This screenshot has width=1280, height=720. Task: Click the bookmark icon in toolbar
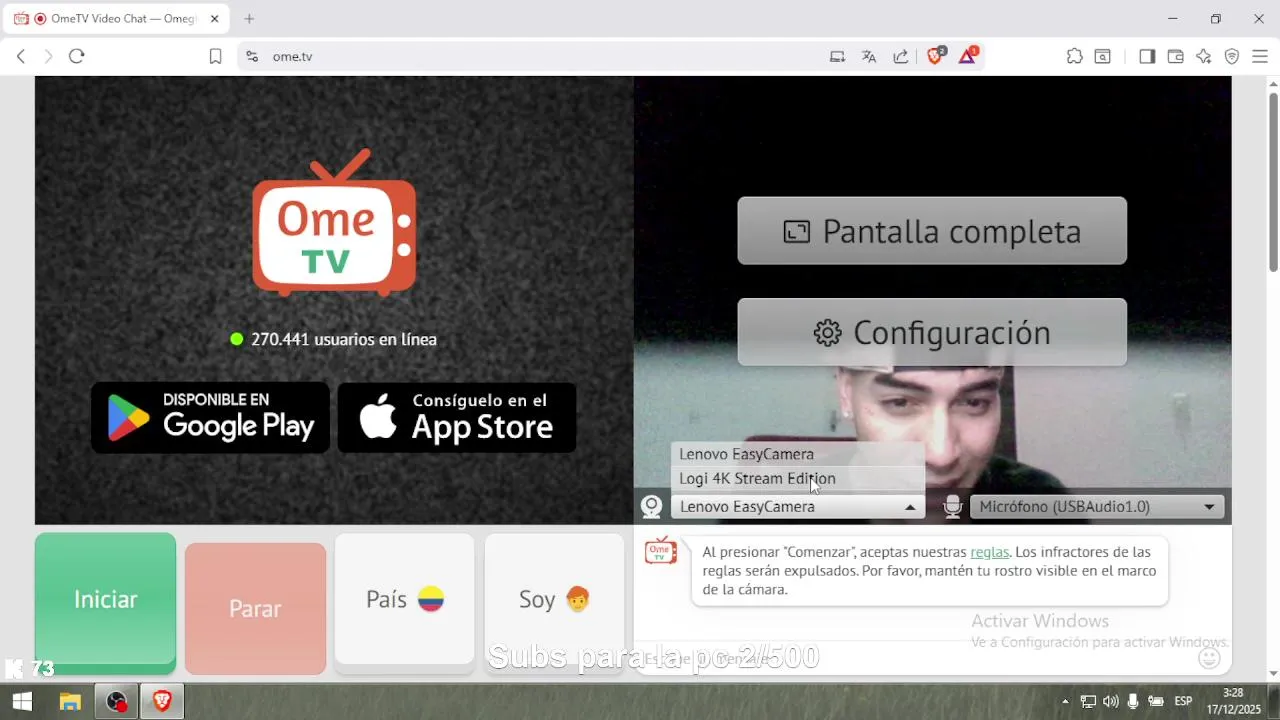[x=215, y=57]
